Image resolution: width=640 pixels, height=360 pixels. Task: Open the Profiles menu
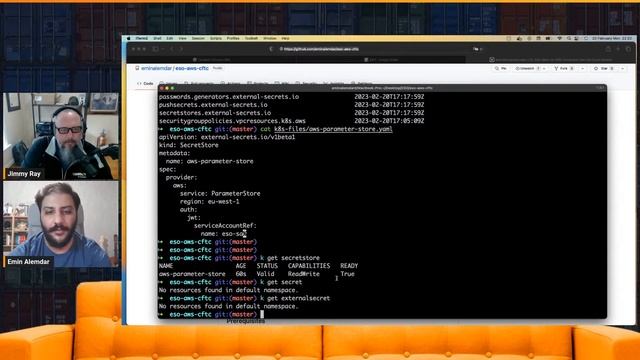pyautogui.click(x=233, y=38)
